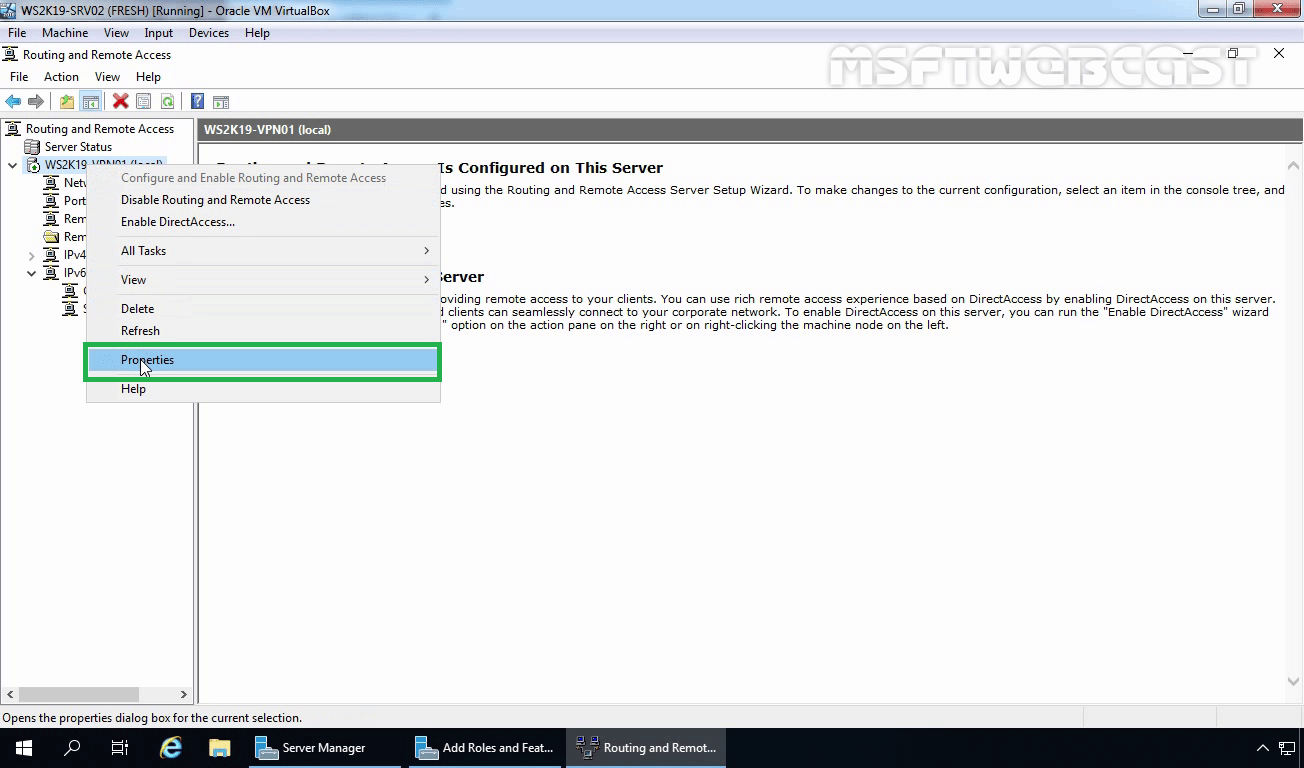The width and height of the screenshot is (1304, 768).
Task: Click the red X Delete toolbar icon
Action: tap(121, 101)
